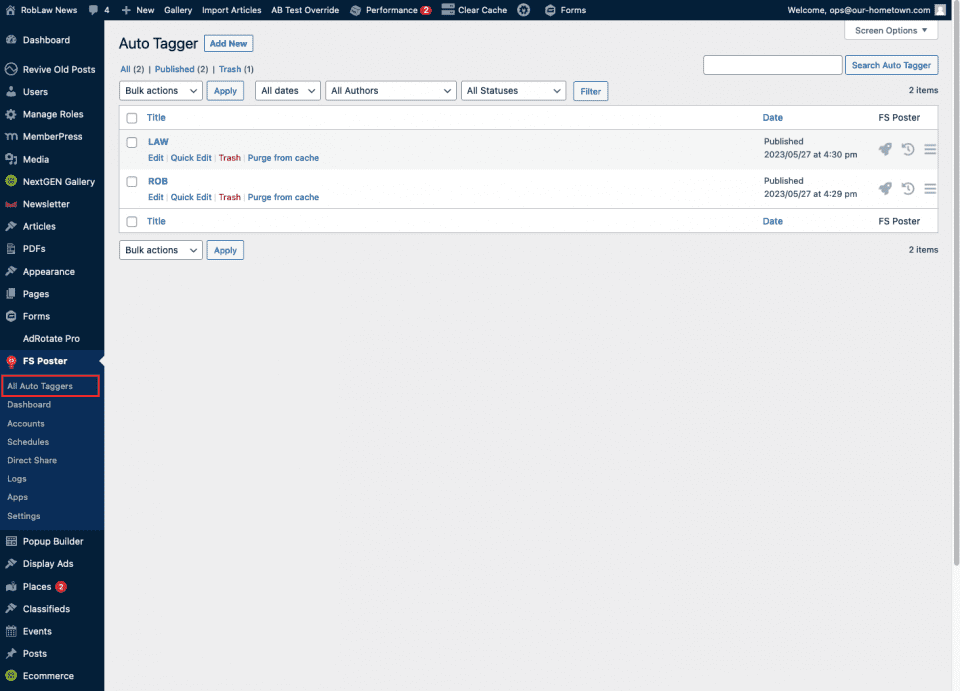The height and width of the screenshot is (691, 960).
Task: Open the All dates dropdown
Action: click(x=287, y=91)
